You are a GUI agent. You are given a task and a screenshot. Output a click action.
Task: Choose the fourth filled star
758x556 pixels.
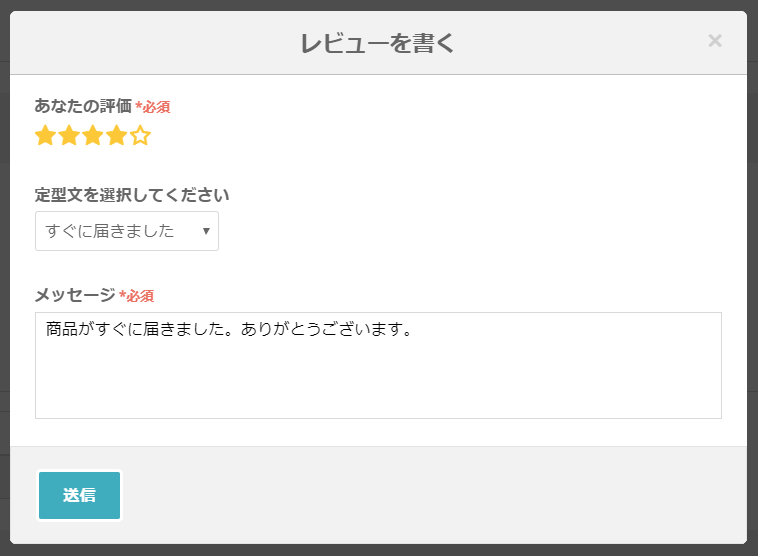coord(117,136)
